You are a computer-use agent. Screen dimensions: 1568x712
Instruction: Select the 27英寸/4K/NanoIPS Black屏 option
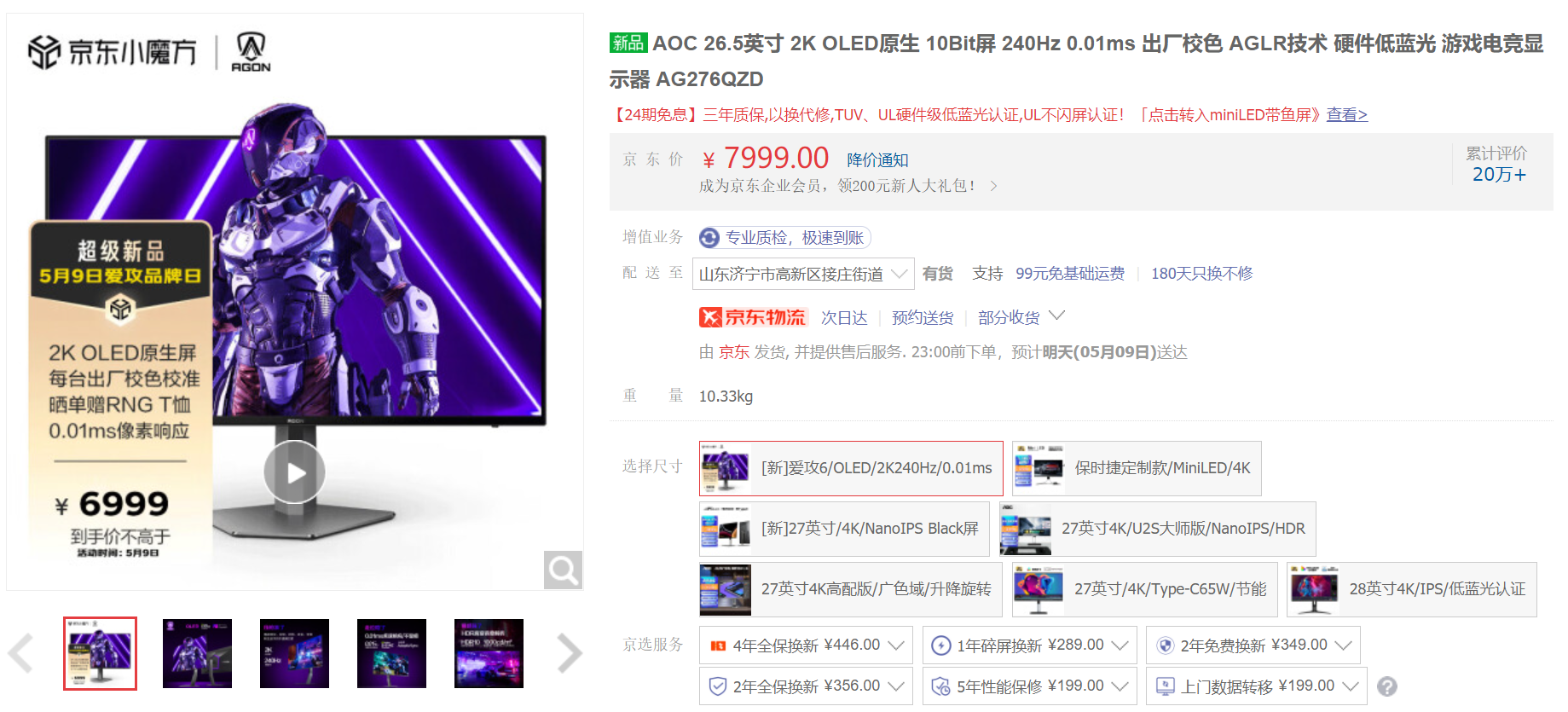tap(844, 529)
